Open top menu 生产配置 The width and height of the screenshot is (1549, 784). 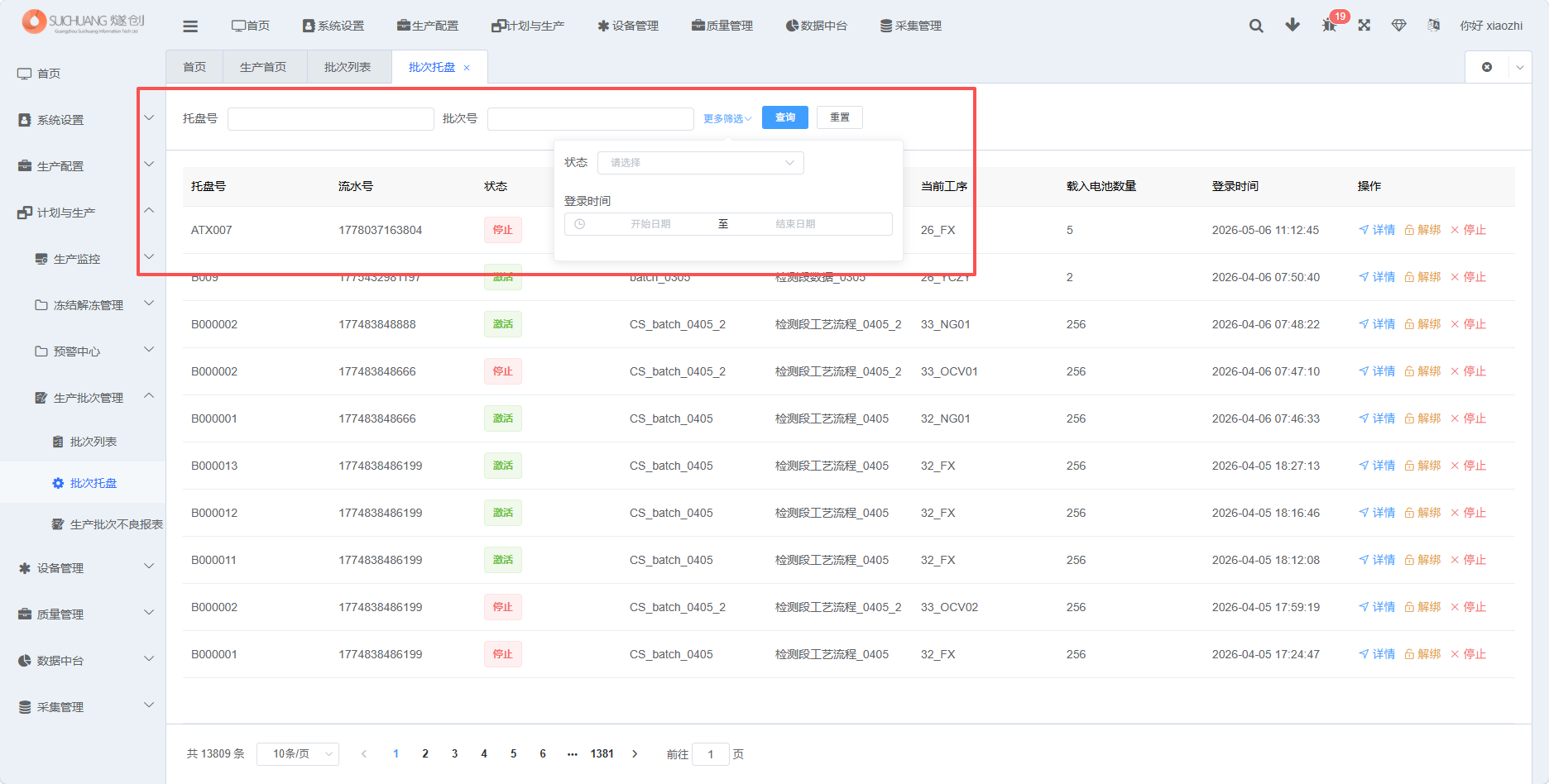point(428,26)
